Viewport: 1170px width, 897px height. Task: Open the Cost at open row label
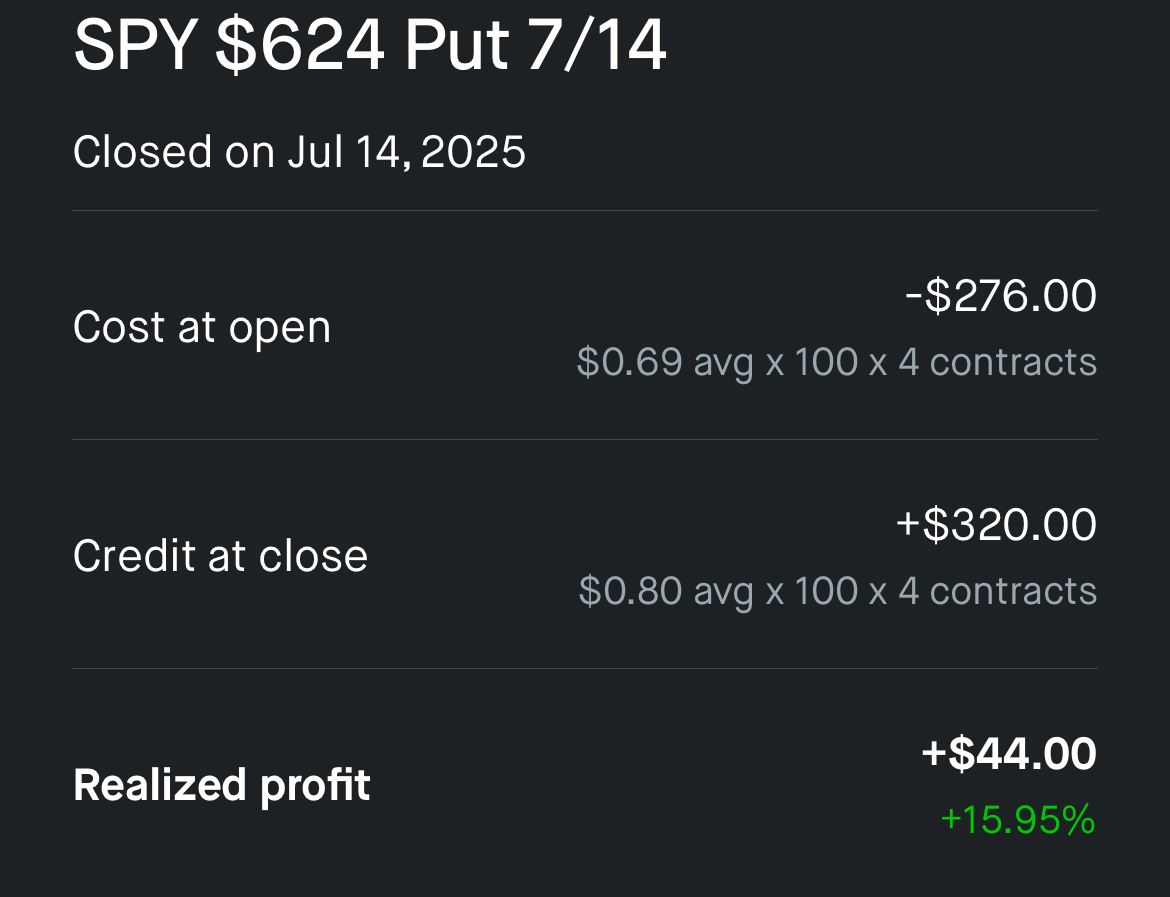pos(201,328)
